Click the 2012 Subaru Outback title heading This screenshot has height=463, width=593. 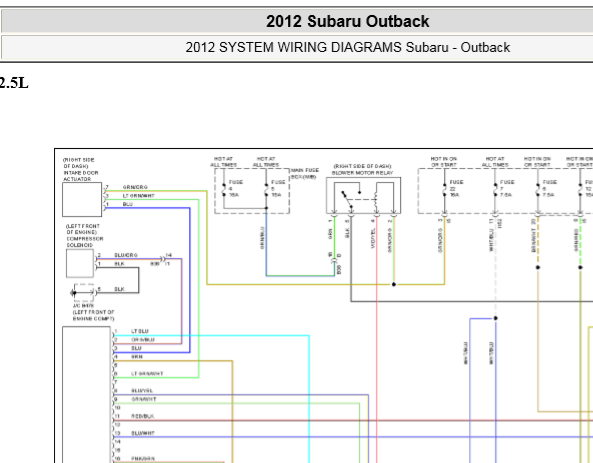tap(348, 21)
